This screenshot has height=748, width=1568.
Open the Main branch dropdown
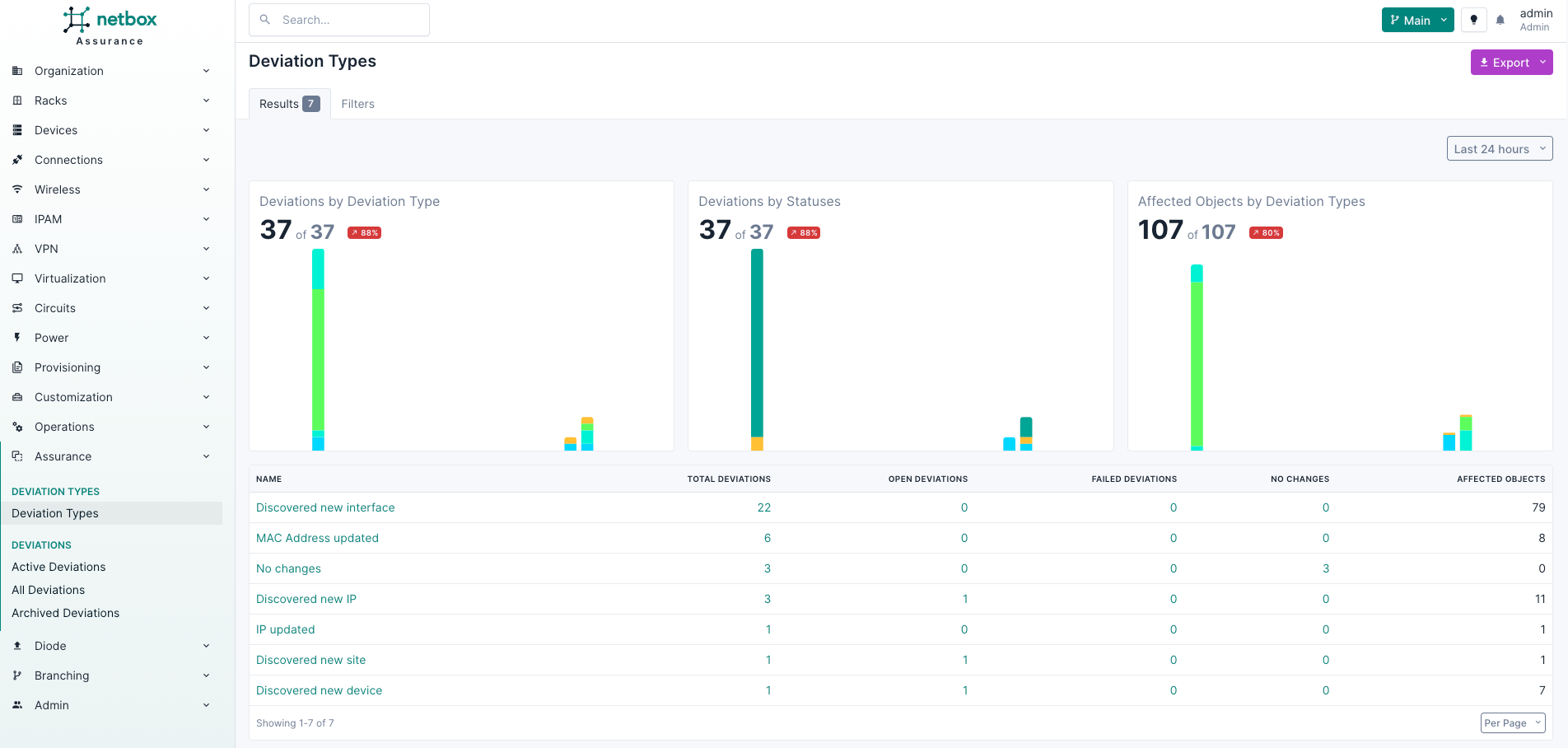tap(1417, 21)
